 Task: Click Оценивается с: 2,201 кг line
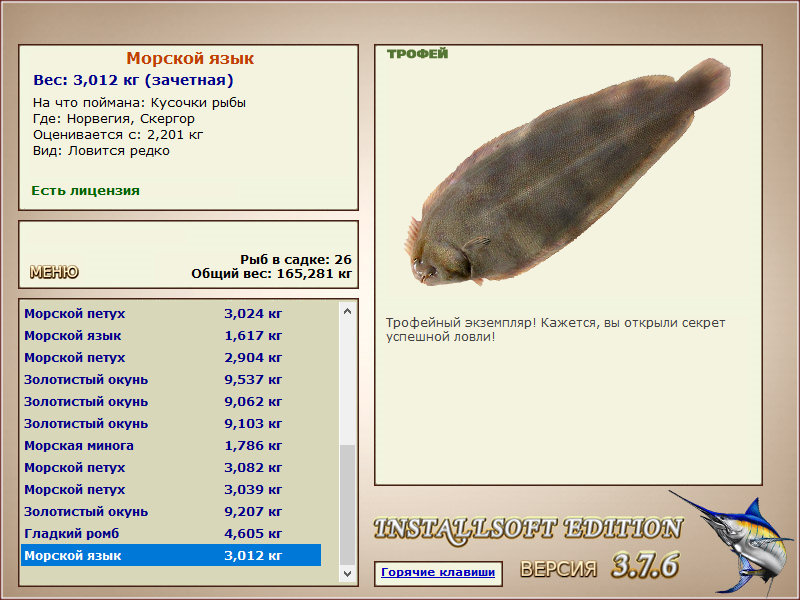118,135
